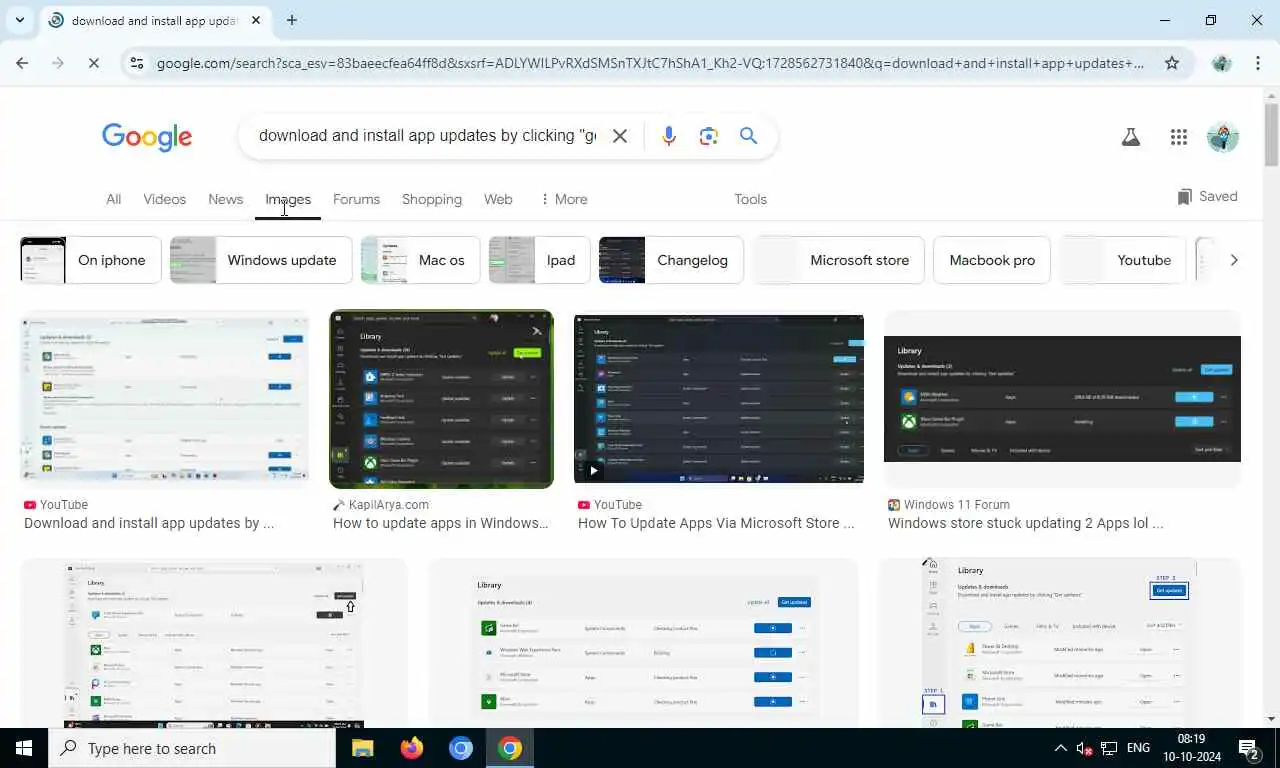Bookmark this page with star icon
The width and height of the screenshot is (1280, 768).
pyautogui.click(x=1172, y=63)
